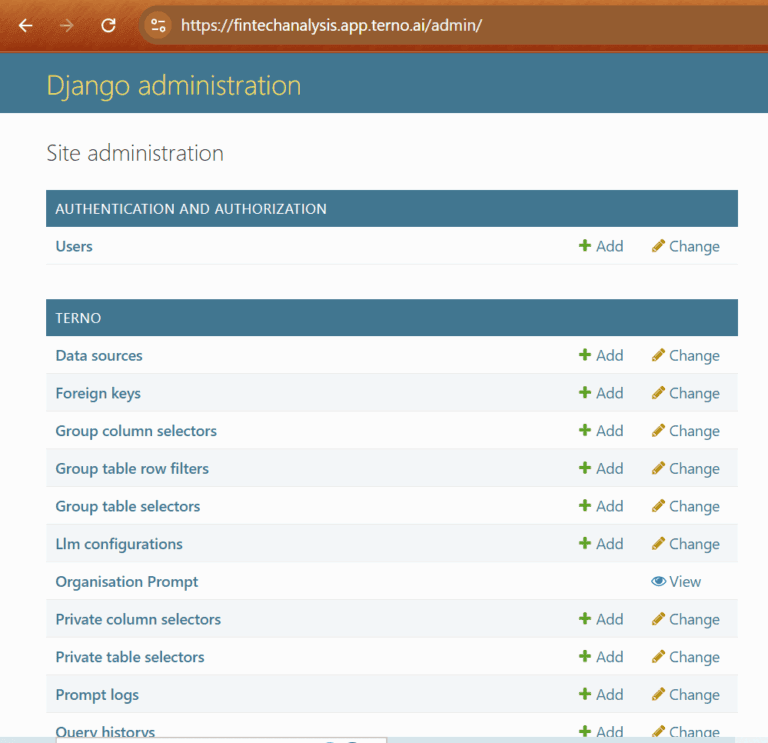The width and height of the screenshot is (768, 743).
Task: Open the Group column selectors link
Action: click(136, 431)
